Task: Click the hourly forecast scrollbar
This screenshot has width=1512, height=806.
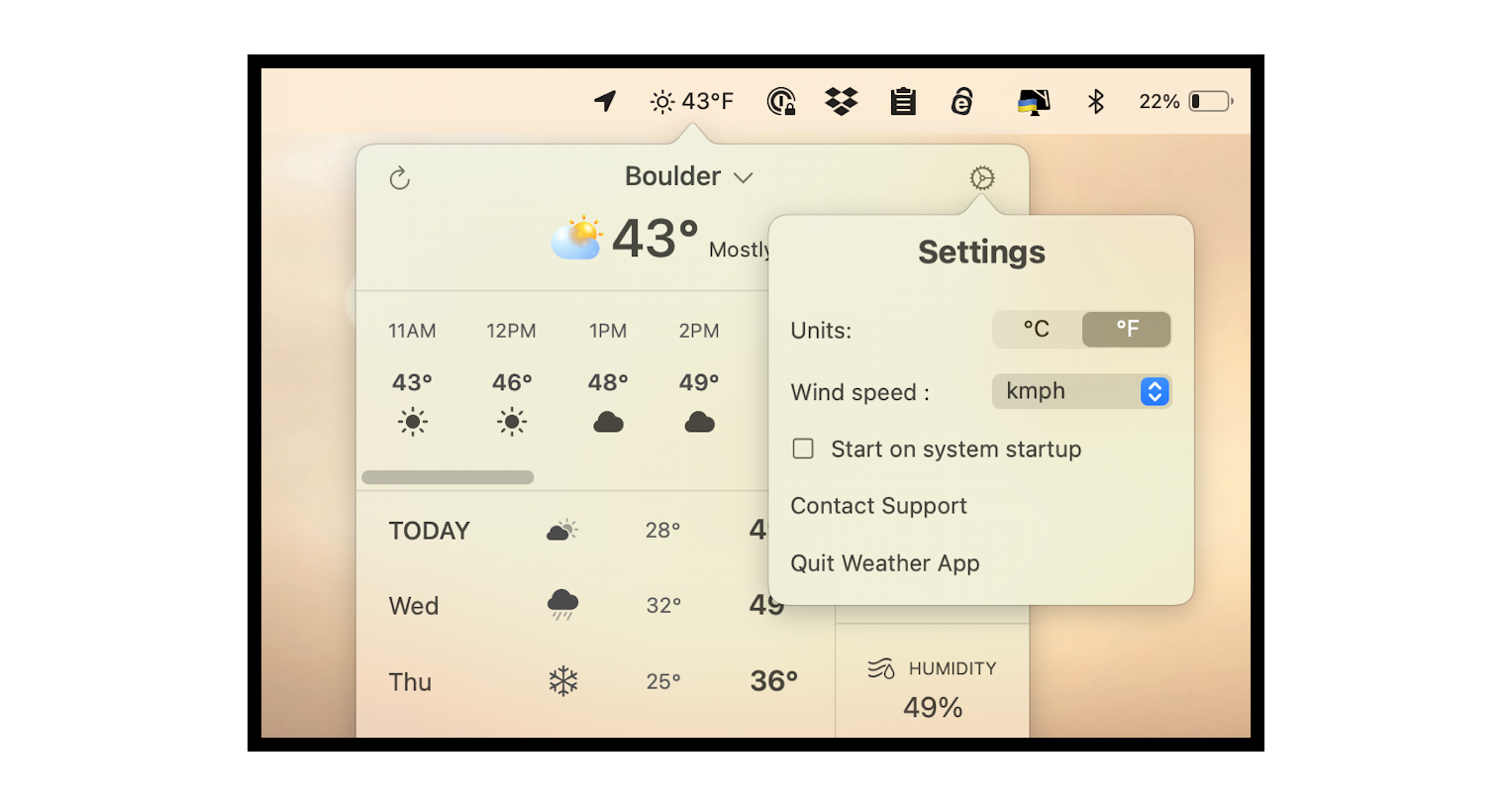Action: click(x=447, y=476)
